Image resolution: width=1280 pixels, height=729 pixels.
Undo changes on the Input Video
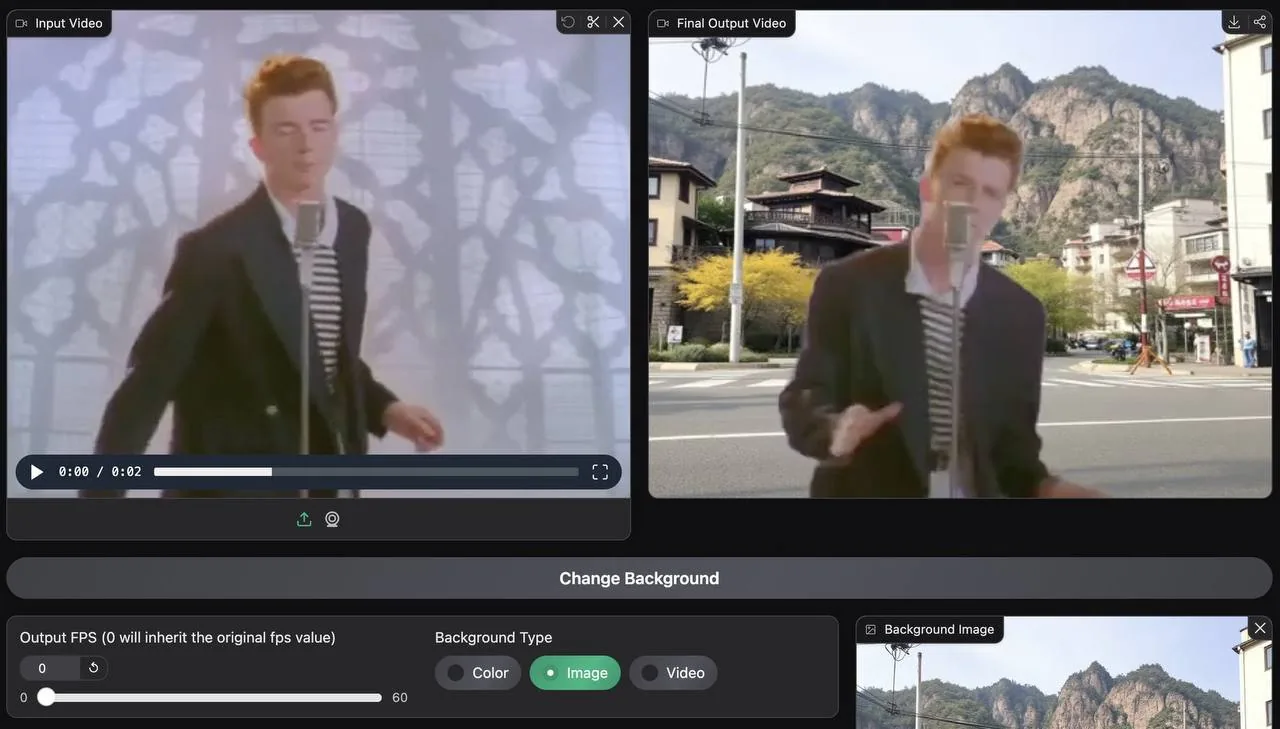coord(568,22)
